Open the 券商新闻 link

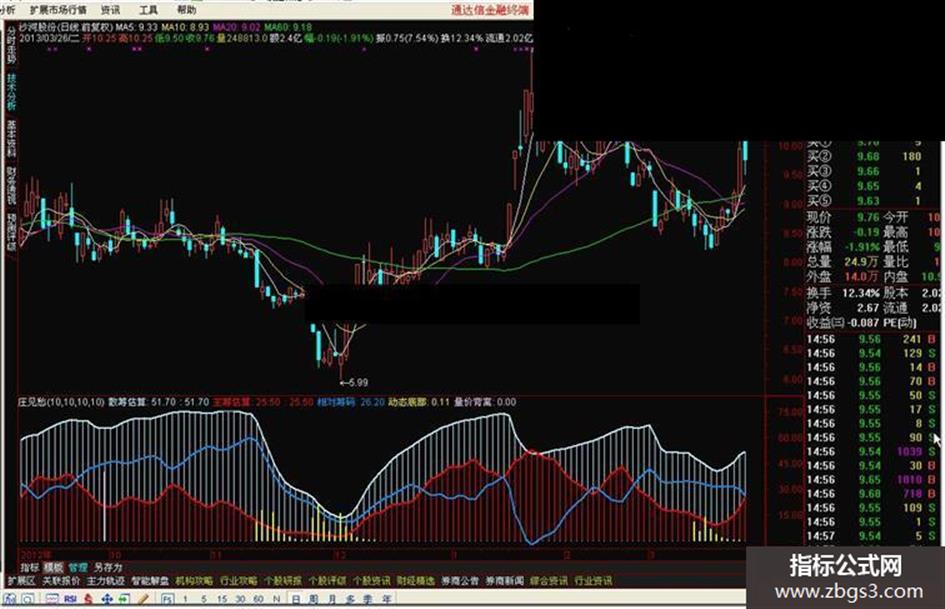[504, 581]
